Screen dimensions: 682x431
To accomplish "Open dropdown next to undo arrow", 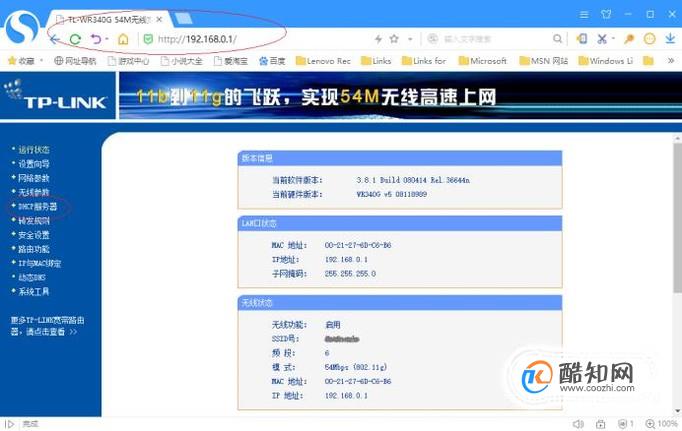I will (x=107, y=39).
